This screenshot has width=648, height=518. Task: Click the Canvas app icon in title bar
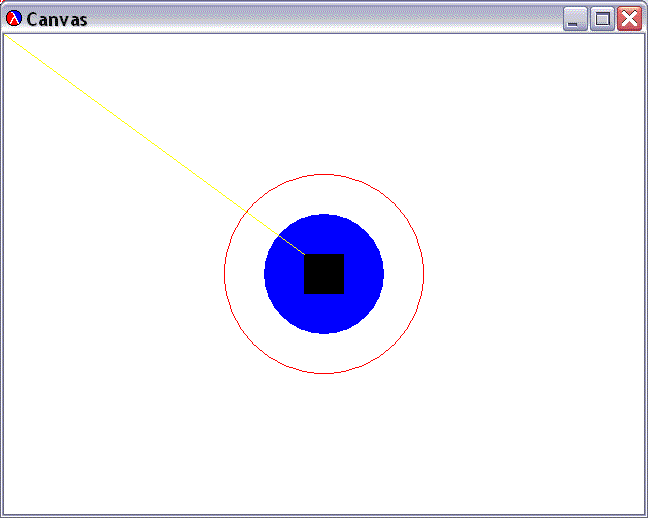(14, 19)
